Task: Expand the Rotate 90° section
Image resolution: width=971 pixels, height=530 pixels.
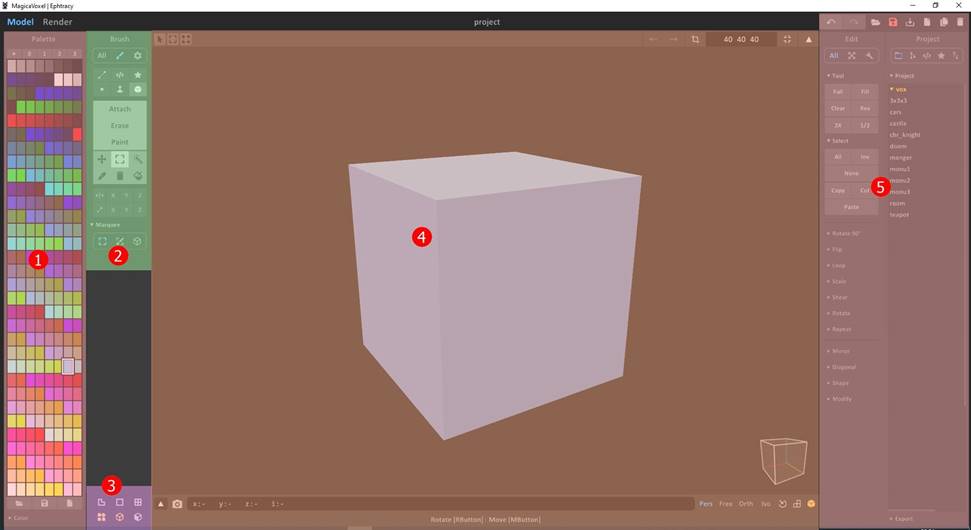Action: [x=846, y=233]
